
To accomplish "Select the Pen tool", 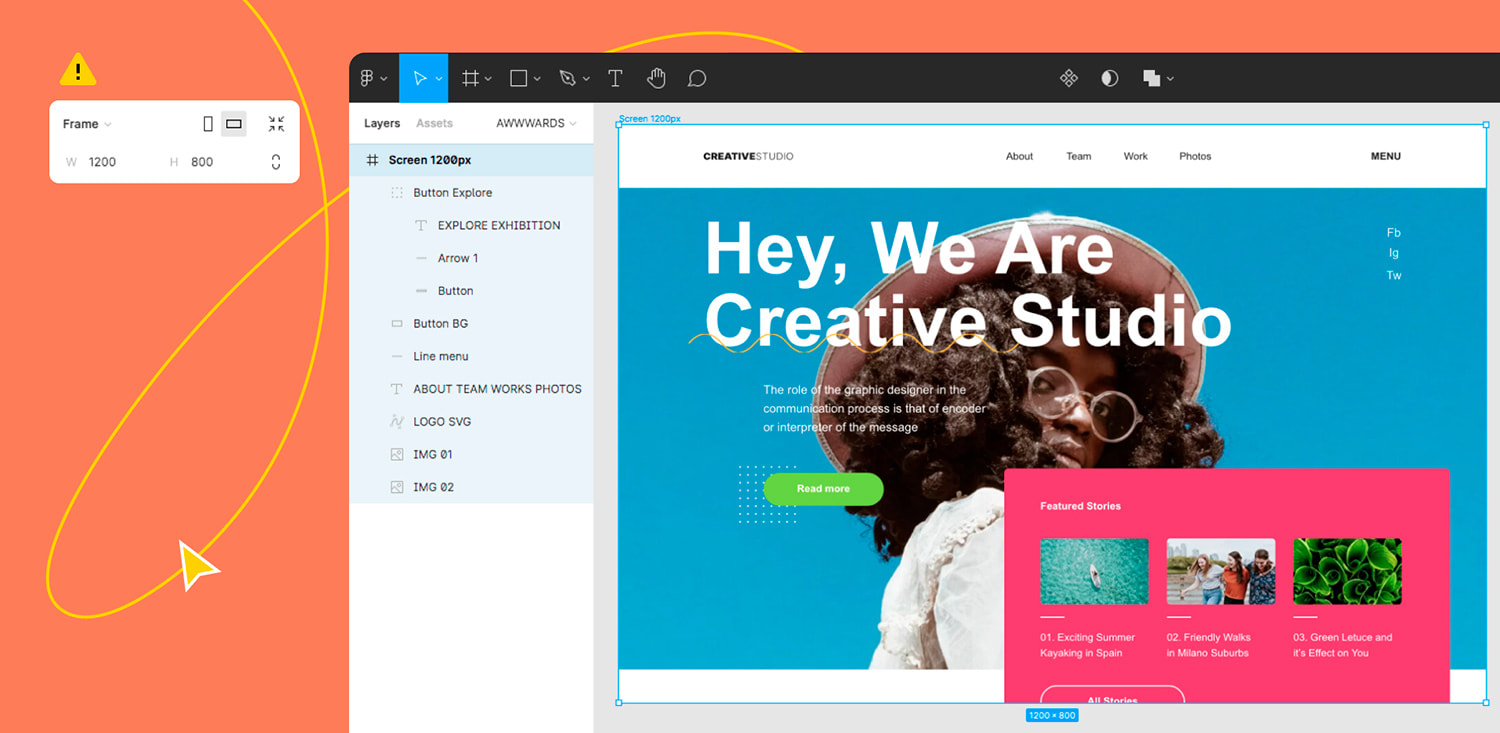I will (568, 78).
